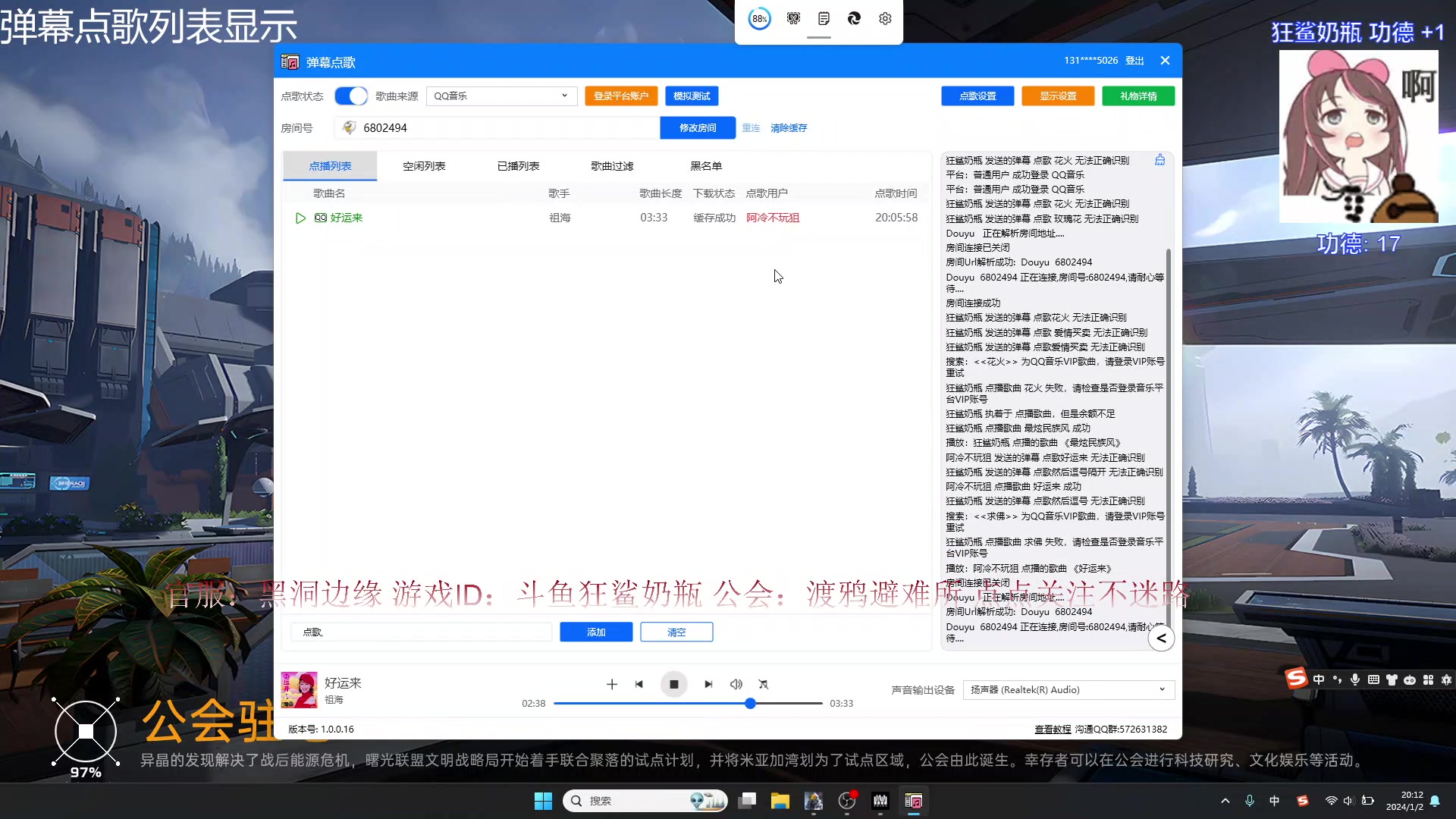Click the 88% circular indicator in floating toolbar
1456x819 pixels.
pyautogui.click(x=759, y=19)
